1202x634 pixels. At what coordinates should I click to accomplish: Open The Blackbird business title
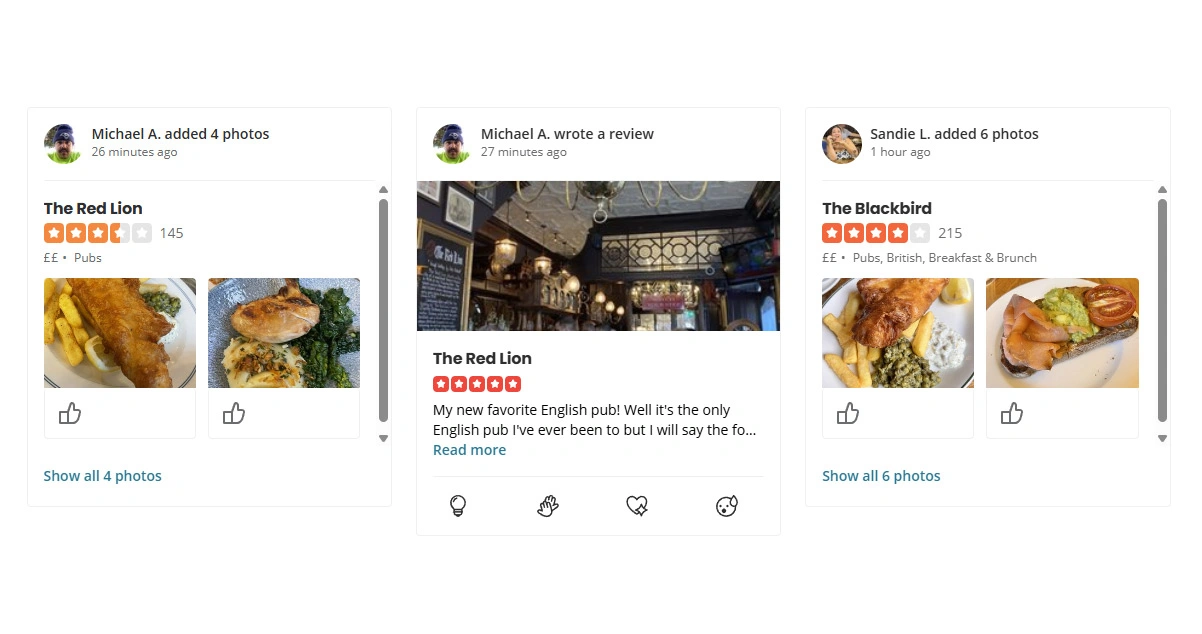click(x=876, y=208)
